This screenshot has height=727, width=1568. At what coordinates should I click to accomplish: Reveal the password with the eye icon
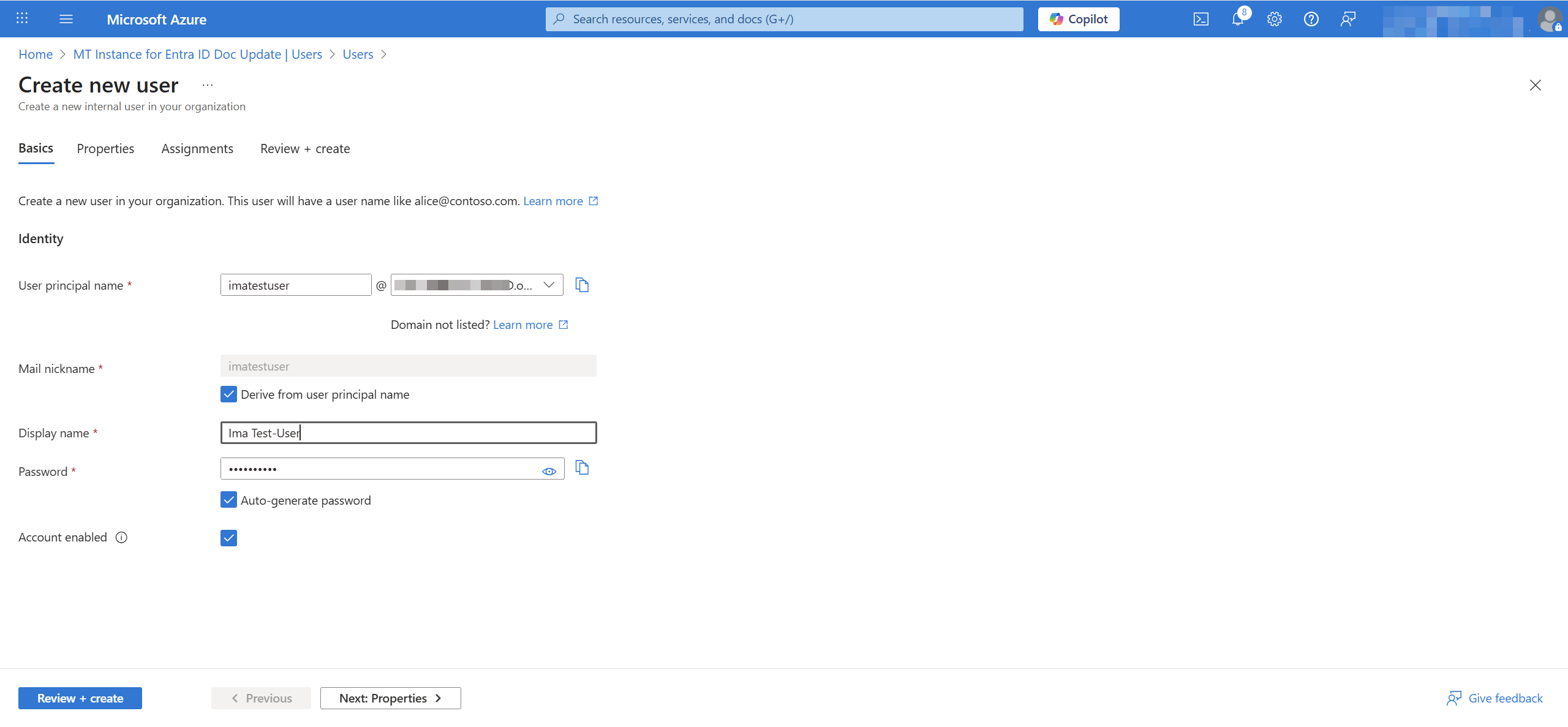click(549, 470)
